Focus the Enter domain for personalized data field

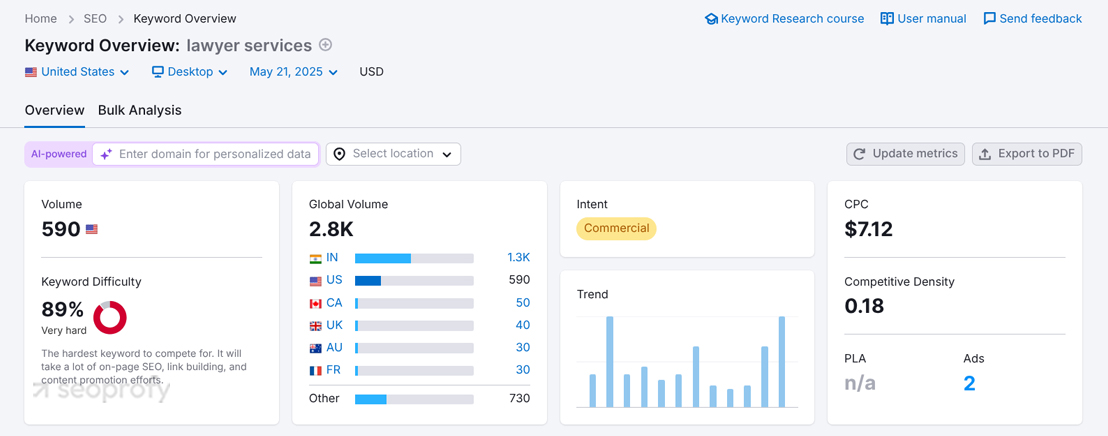206,154
